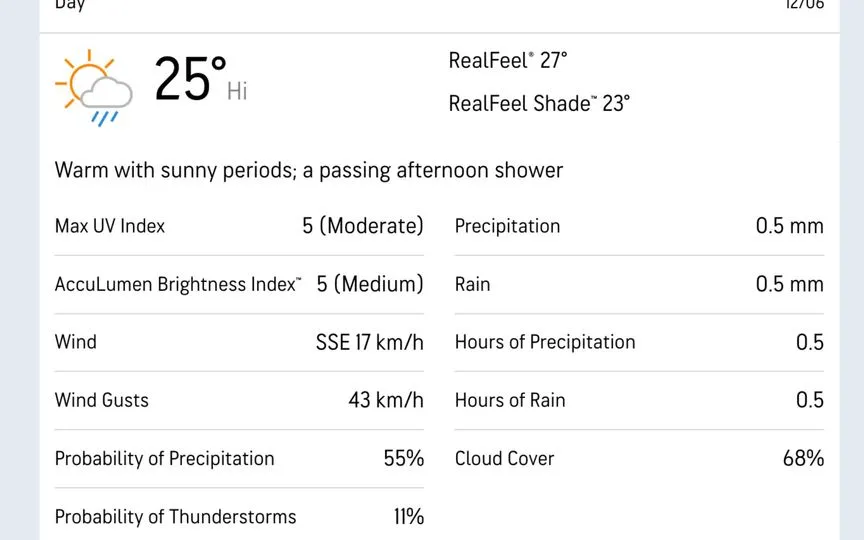The width and height of the screenshot is (864, 540).
Task: Click the 5 (Moderate) UV value
Action: point(363,226)
